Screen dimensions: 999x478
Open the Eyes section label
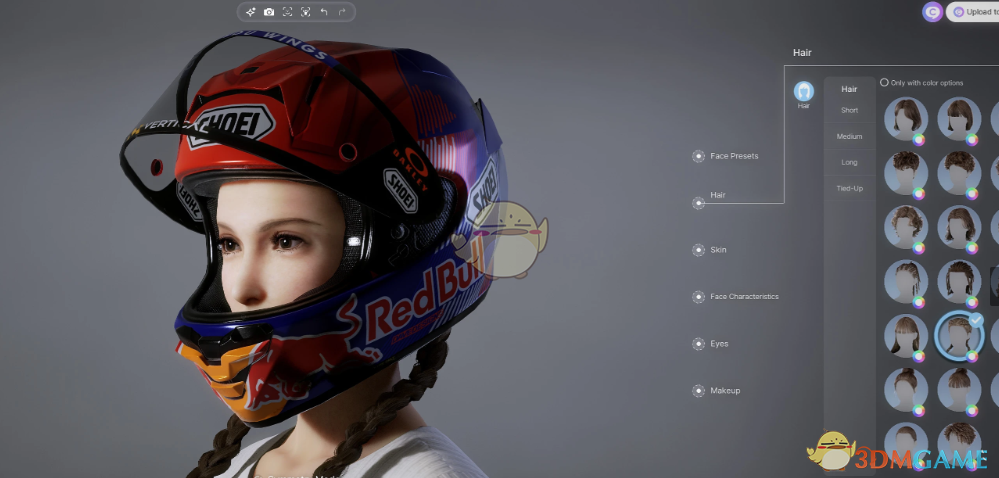719,344
